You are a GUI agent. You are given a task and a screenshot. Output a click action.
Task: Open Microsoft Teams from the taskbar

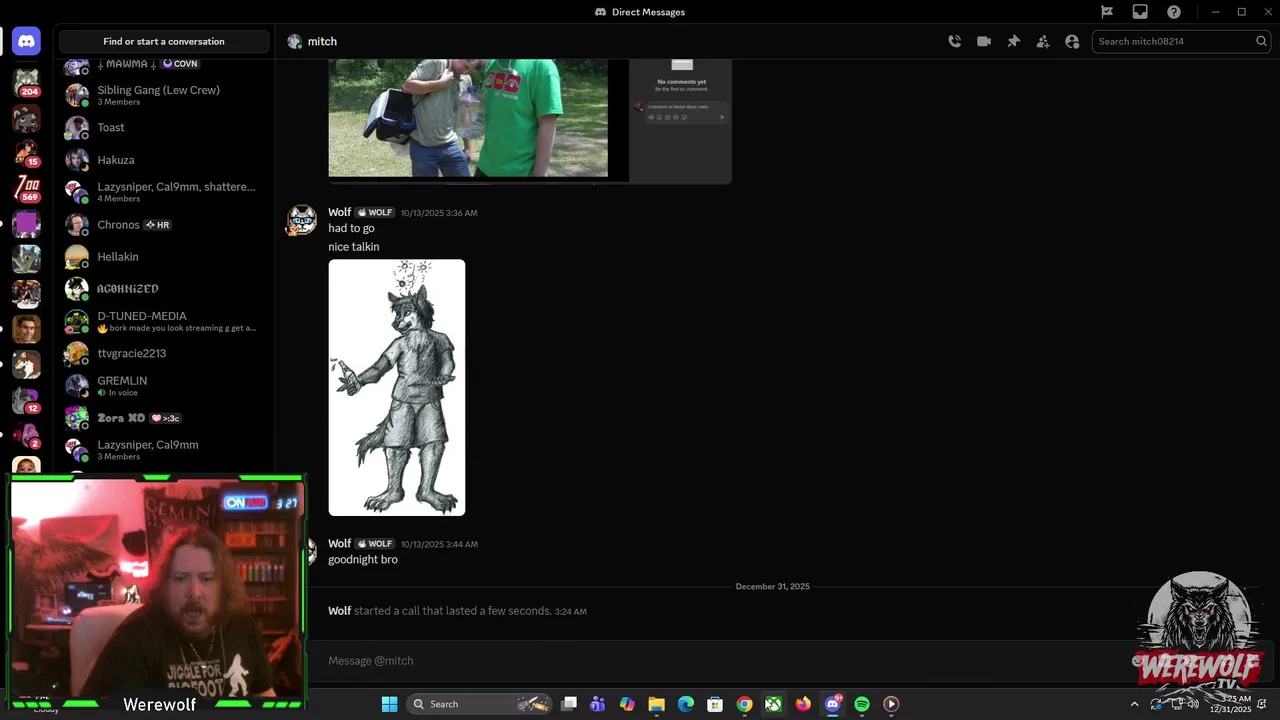point(597,704)
